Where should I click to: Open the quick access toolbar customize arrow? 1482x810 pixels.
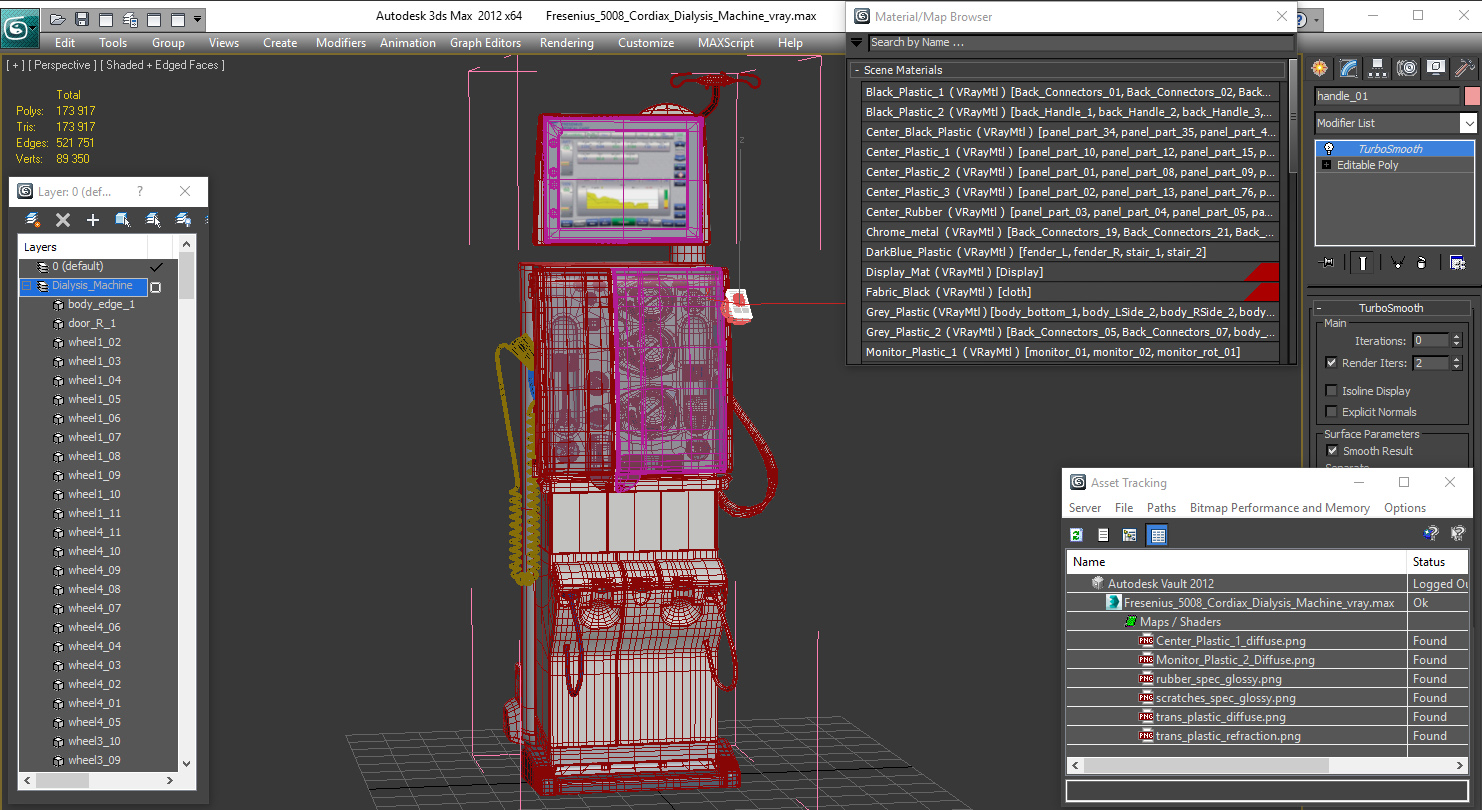pyautogui.click(x=197, y=19)
